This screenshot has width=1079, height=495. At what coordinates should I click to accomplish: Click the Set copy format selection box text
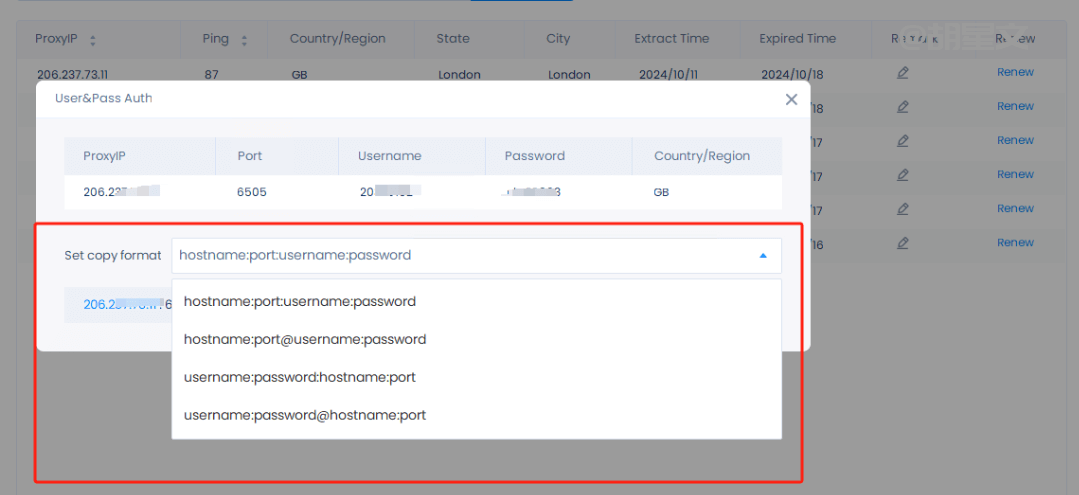pyautogui.click(x=295, y=256)
